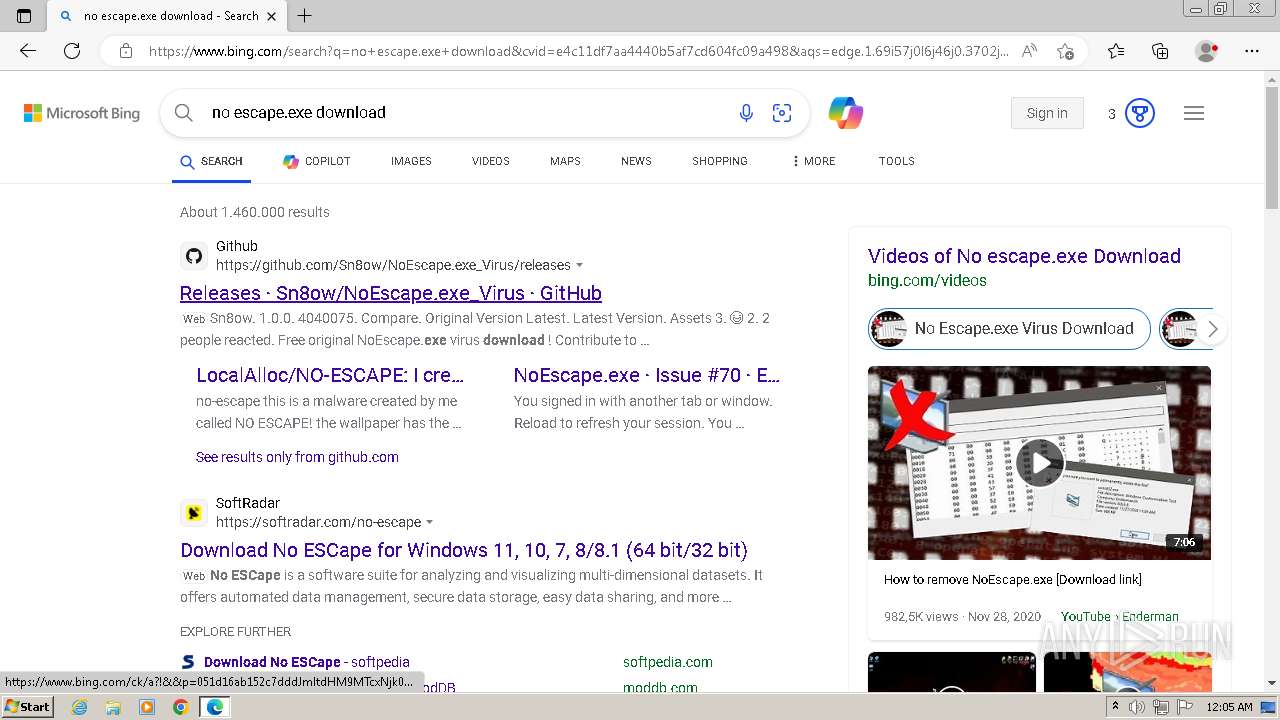The width and height of the screenshot is (1280, 720).
Task: Open Download No EScape softpedia link
Action: 307,662
